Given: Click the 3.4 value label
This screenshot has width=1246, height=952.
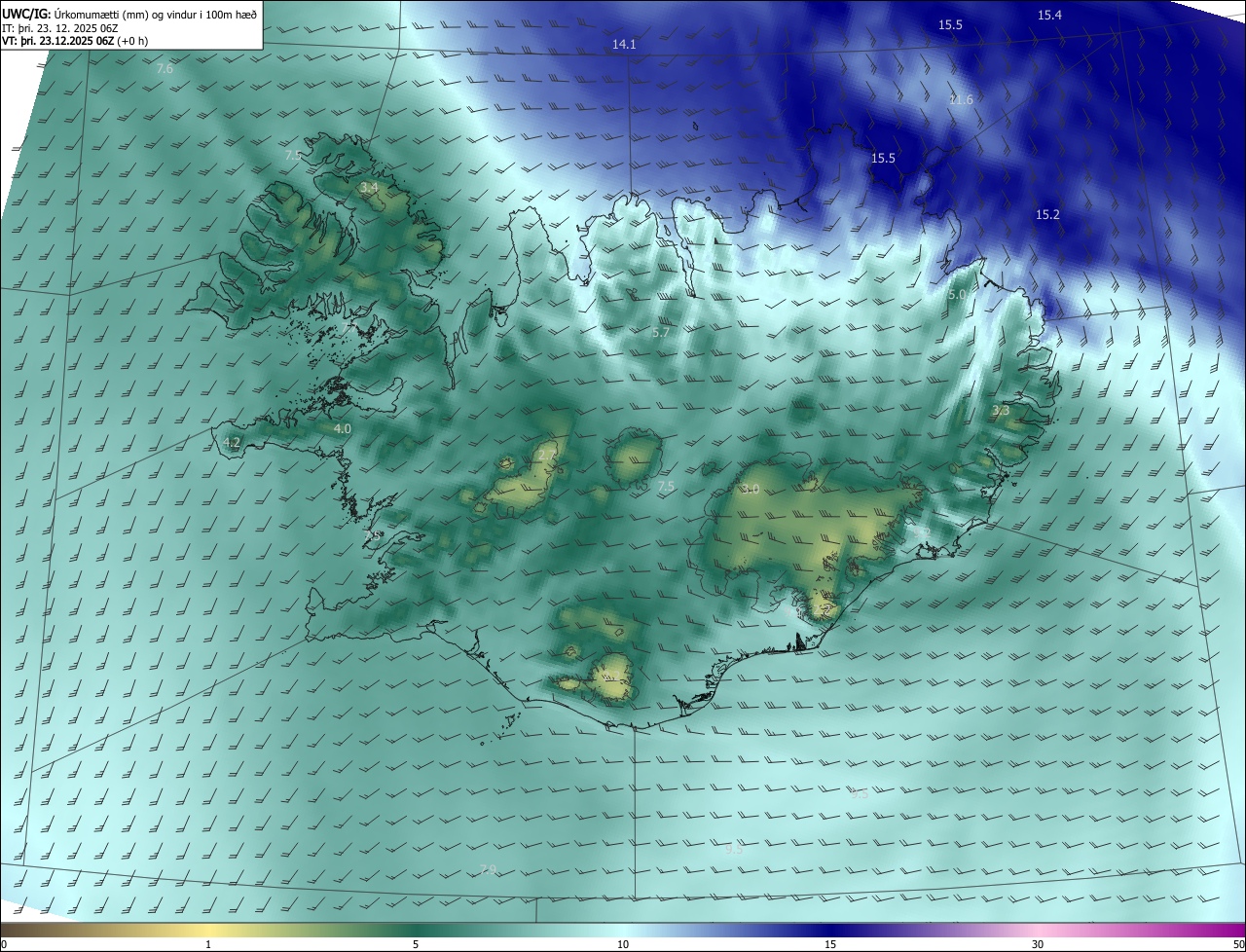Looking at the screenshot, I should pyautogui.click(x=369, y=188).
